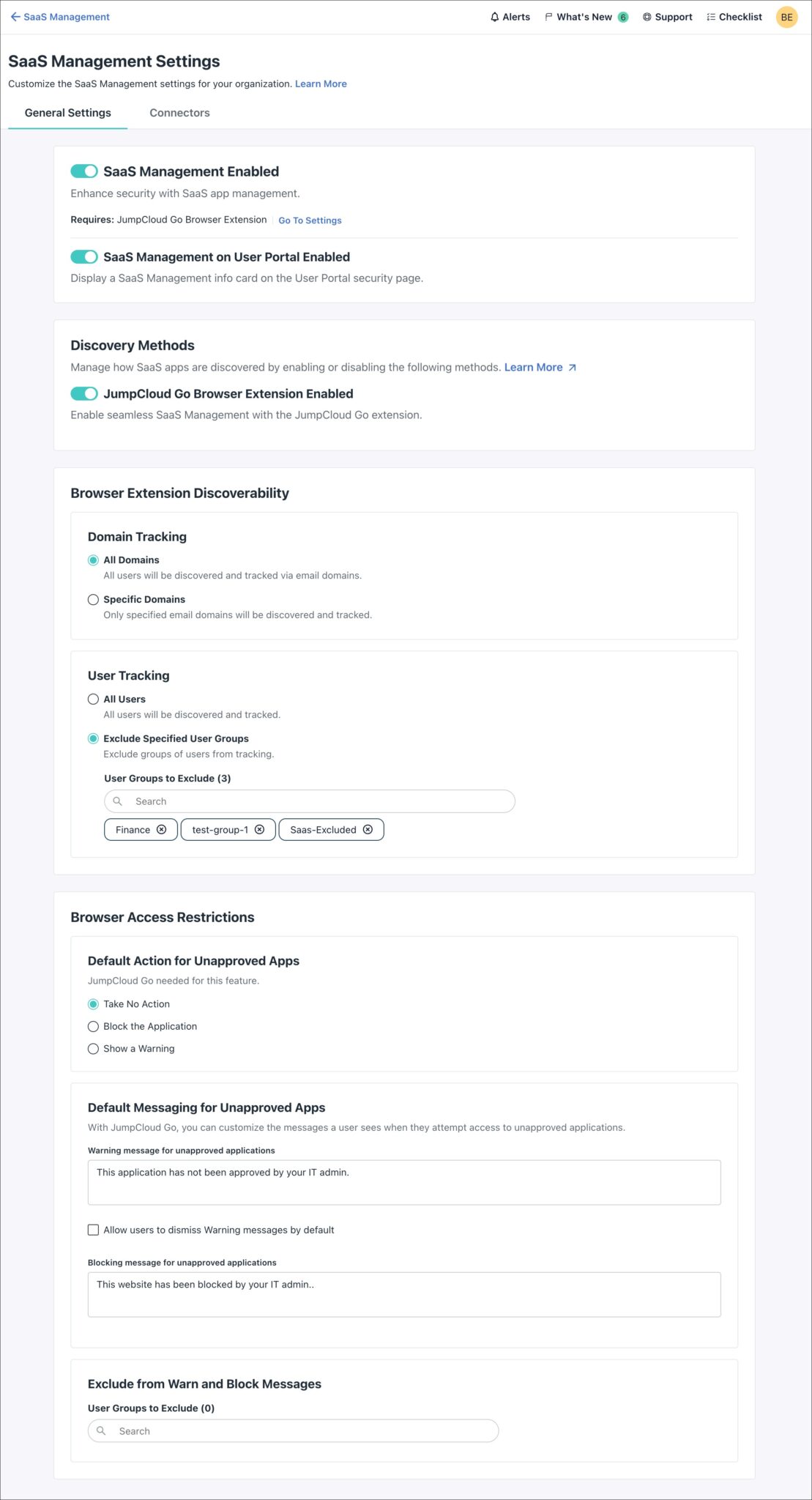
Task: Open the BE account avatar menu
Action: (786, 16)
